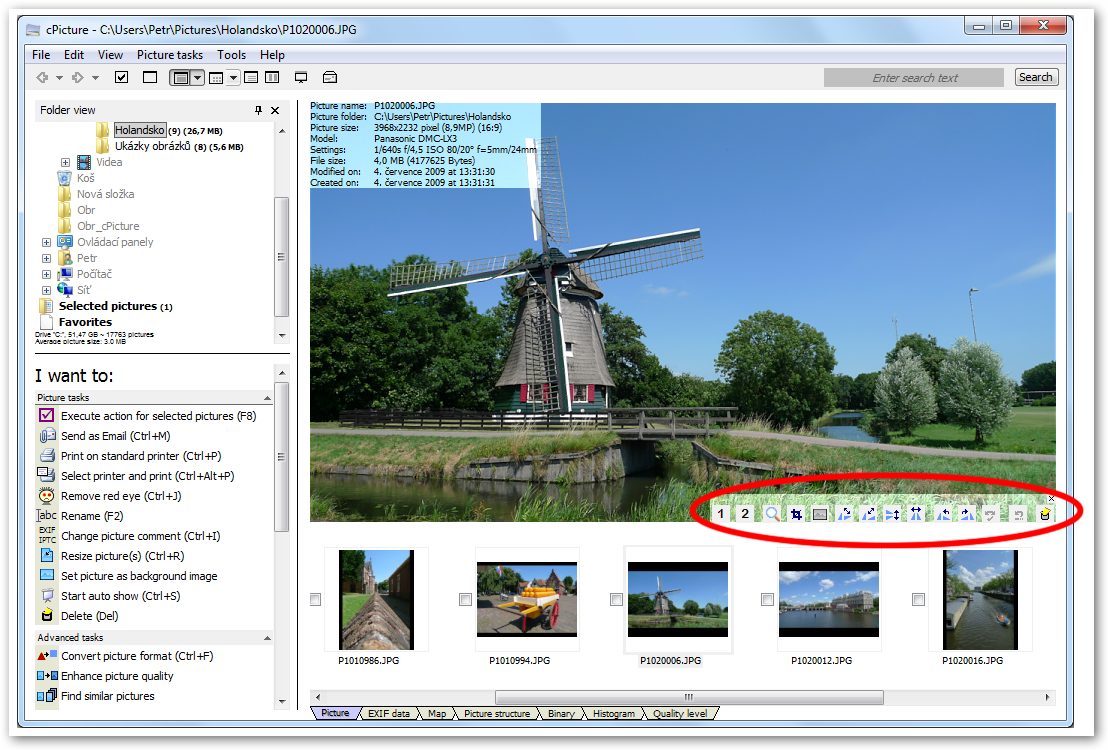Click the delete bin icon on picture toolbar

(x=1045, y=515)
